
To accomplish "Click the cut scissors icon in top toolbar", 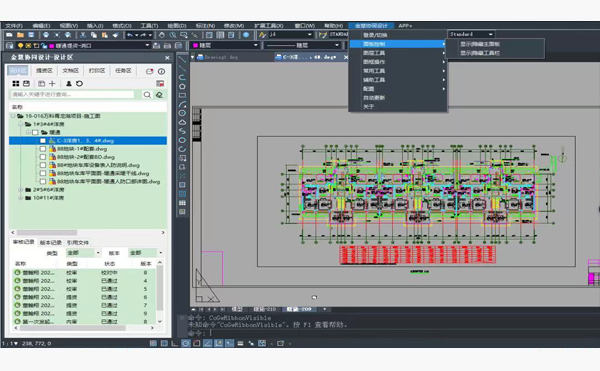I will 83,35.
